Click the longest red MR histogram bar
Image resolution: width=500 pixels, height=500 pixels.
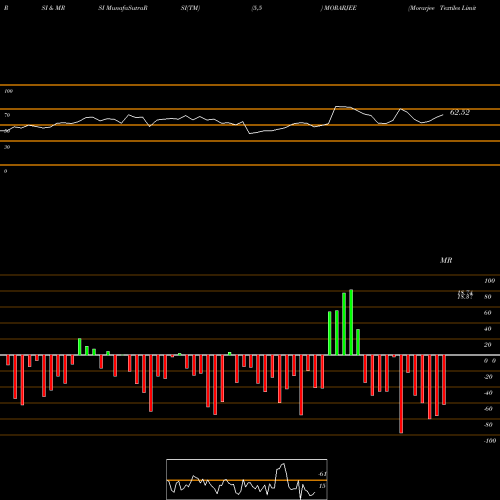coord(401,394)
